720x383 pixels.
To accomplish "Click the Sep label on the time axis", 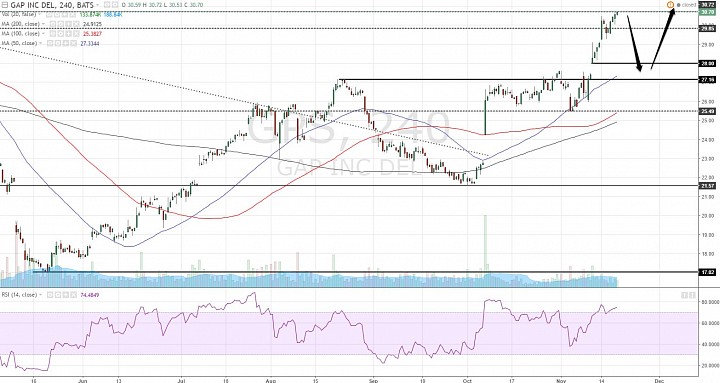I will pyautogui.click(x=373, y=381).
